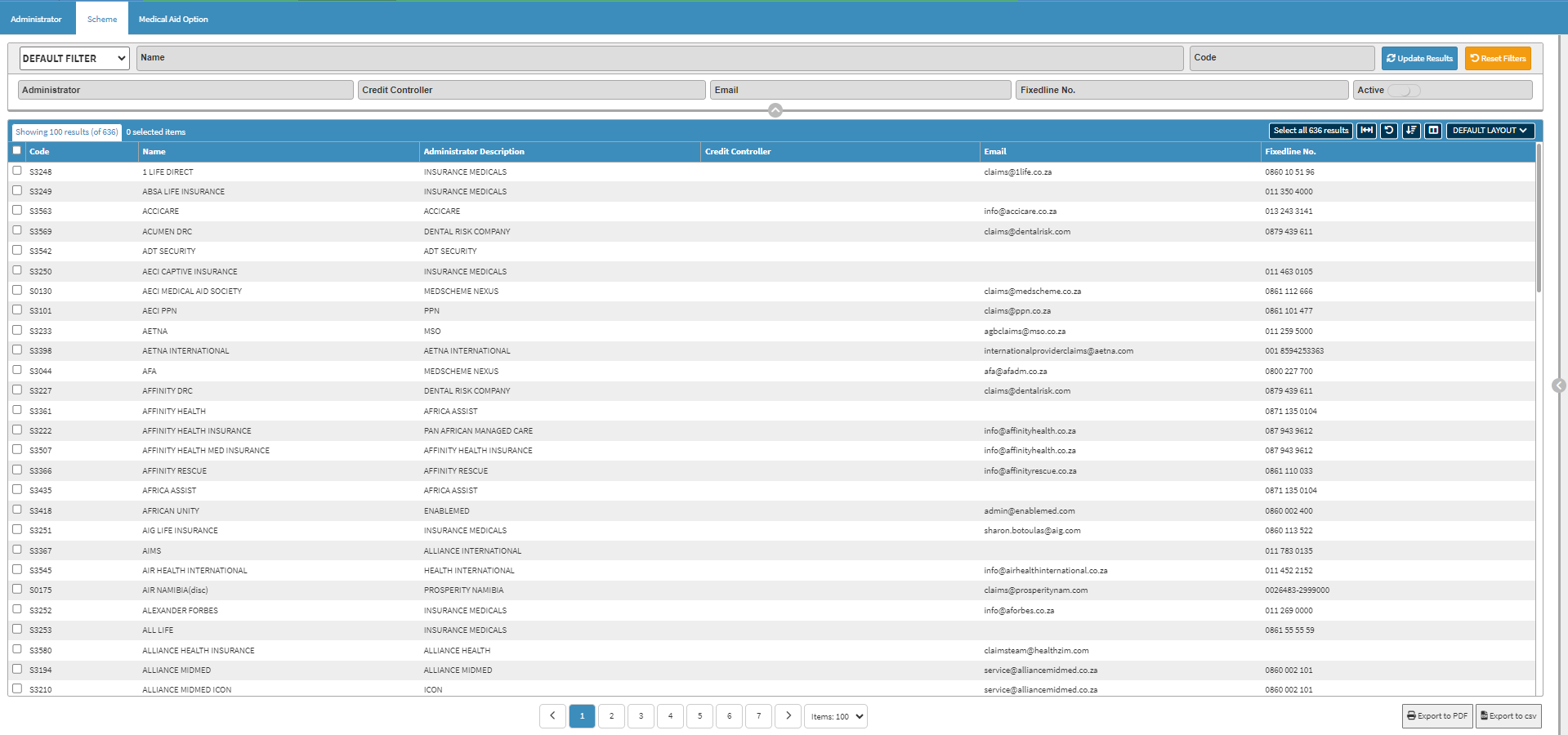This screenshot has height=735, width=1568.
Task: Click the ALEXANDER FORBES name cell
Action: (180, 610)
